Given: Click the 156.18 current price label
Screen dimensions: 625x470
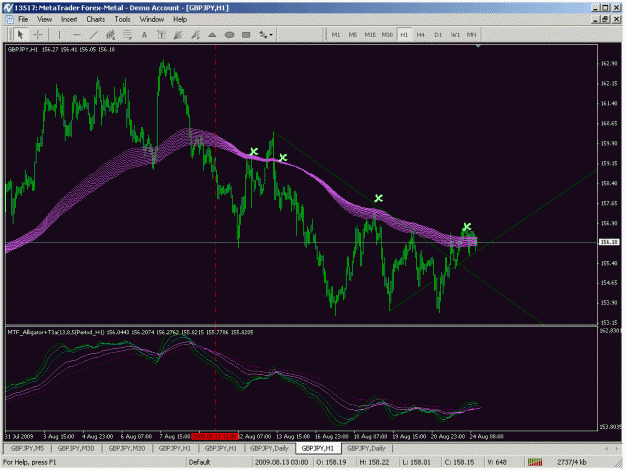Looking at the screenshot, I should pyautogui.click(x=609, y=242).
